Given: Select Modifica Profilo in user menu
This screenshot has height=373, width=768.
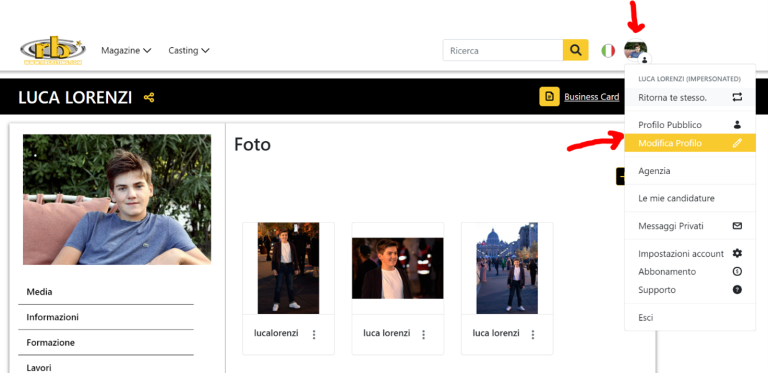Looking at the screenshot, I should coord(690,143).
